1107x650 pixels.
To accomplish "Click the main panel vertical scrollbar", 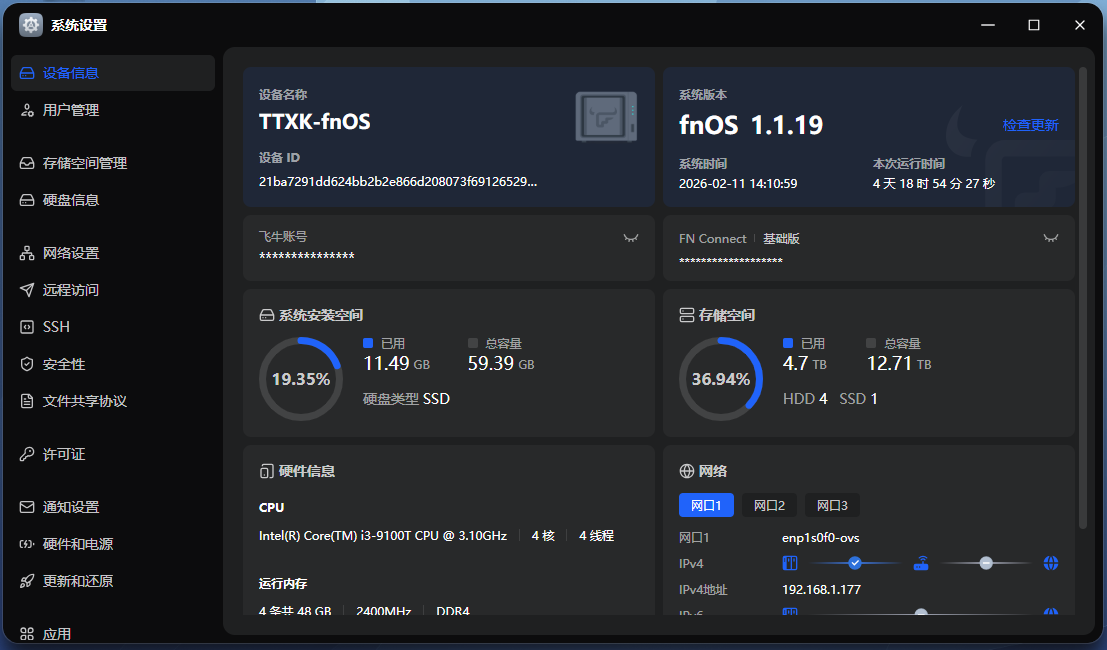I will pos(1083,298).
